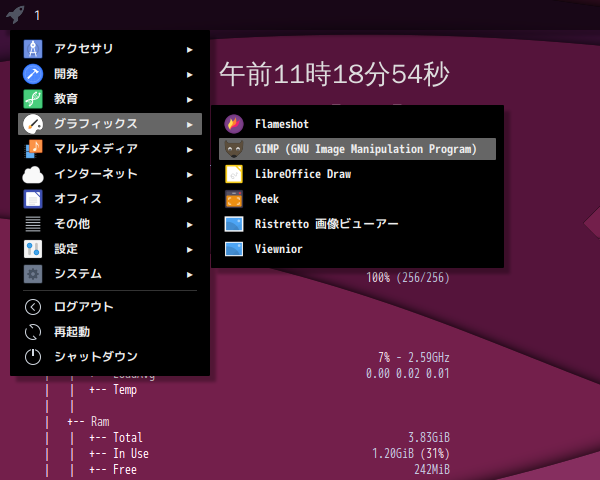Click the 7% - 2.59GHz value

(x=414, y=358)
